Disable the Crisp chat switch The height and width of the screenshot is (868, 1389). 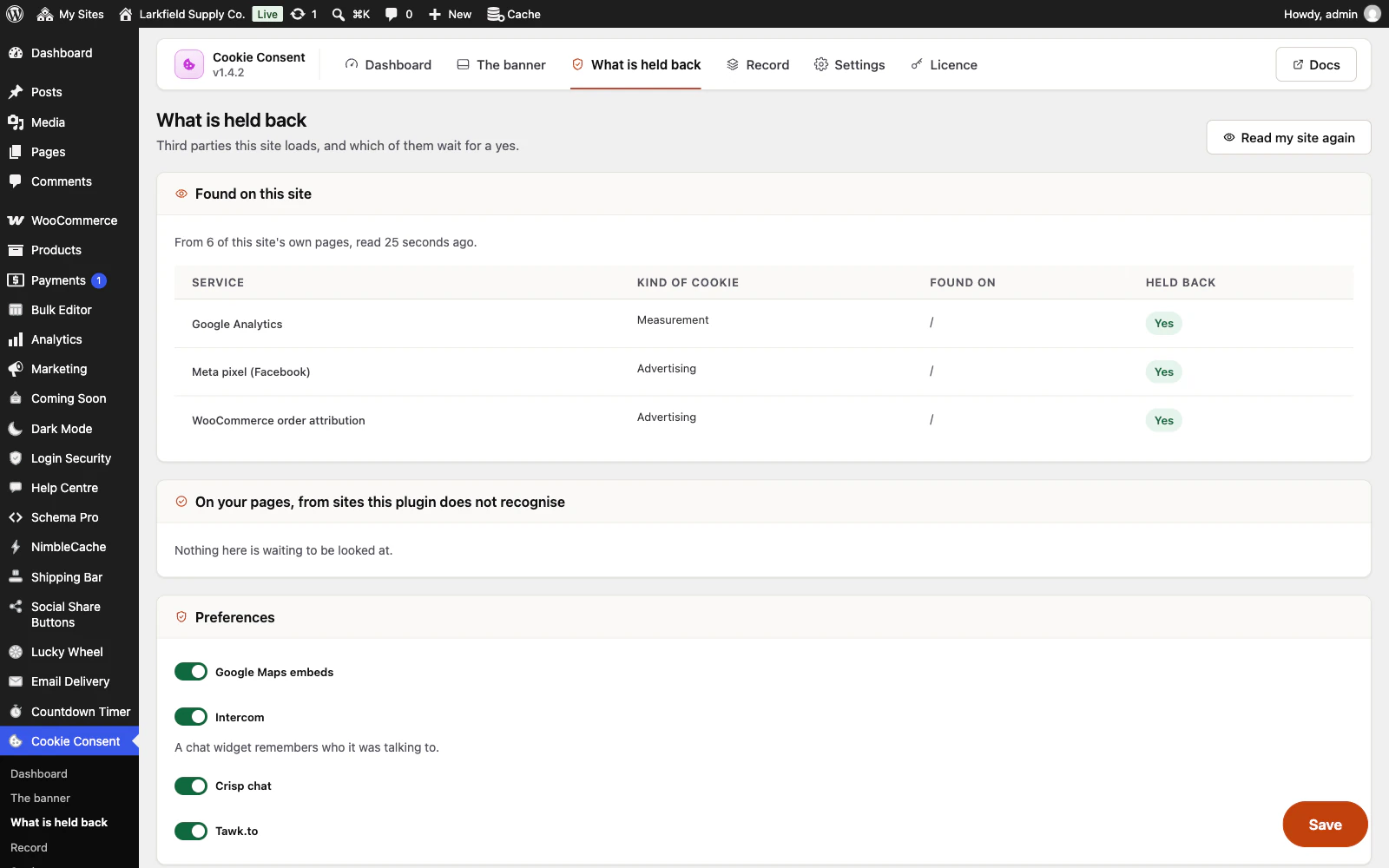(191, 786)
